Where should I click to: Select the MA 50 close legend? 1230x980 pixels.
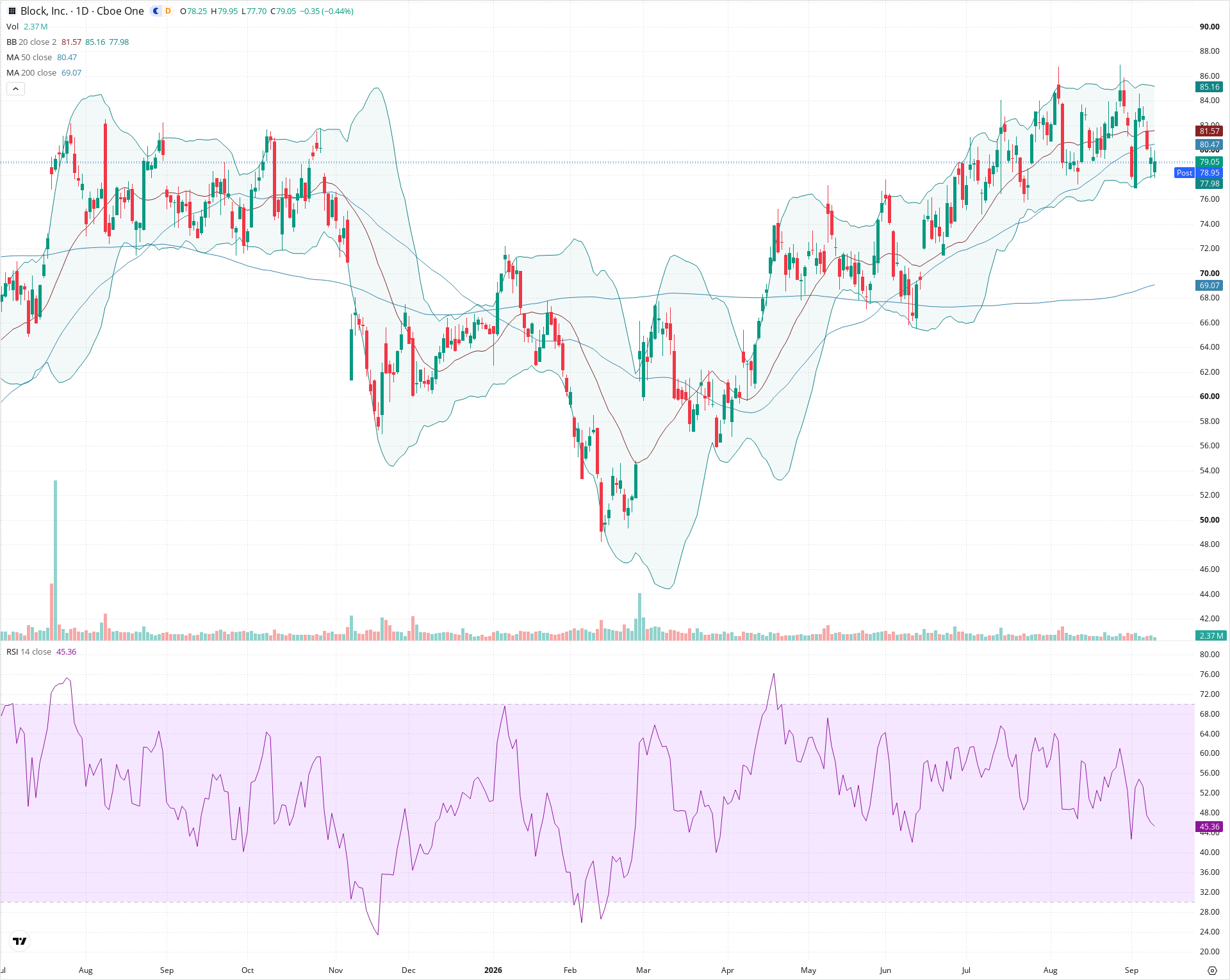[29, 57]
